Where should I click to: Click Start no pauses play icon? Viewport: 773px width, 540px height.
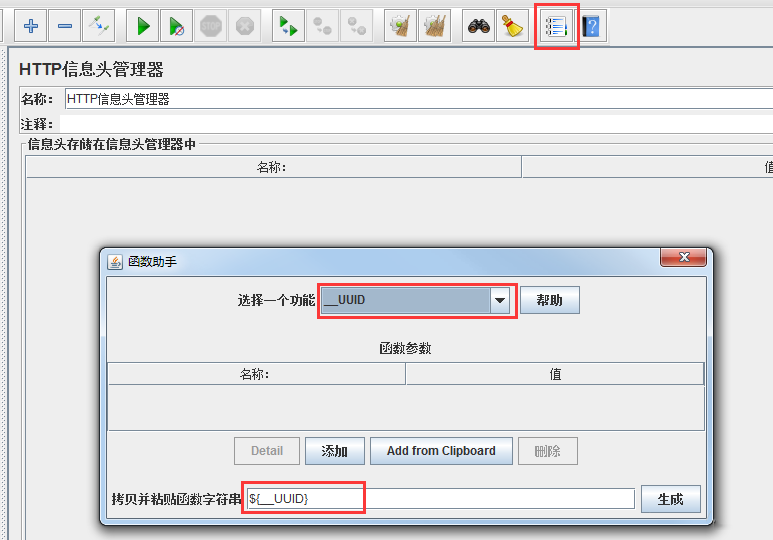176,26
